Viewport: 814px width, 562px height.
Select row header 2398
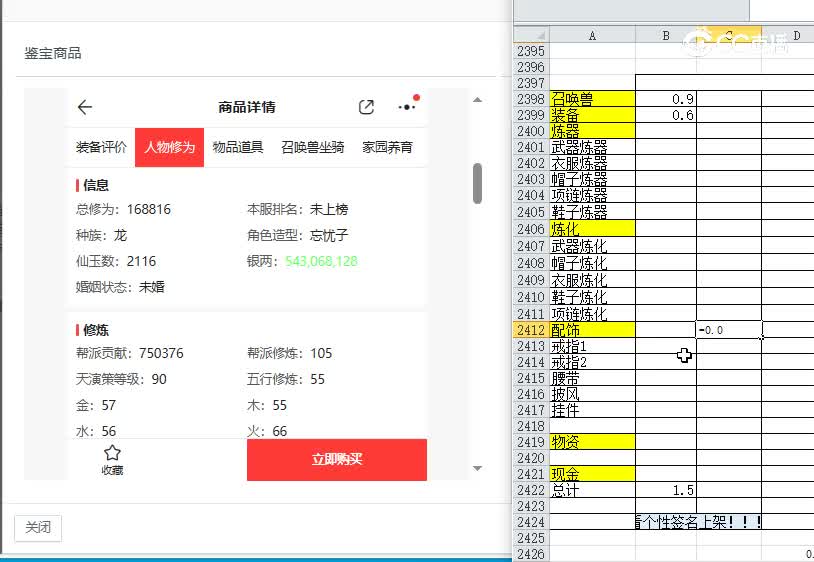[531, 99]
